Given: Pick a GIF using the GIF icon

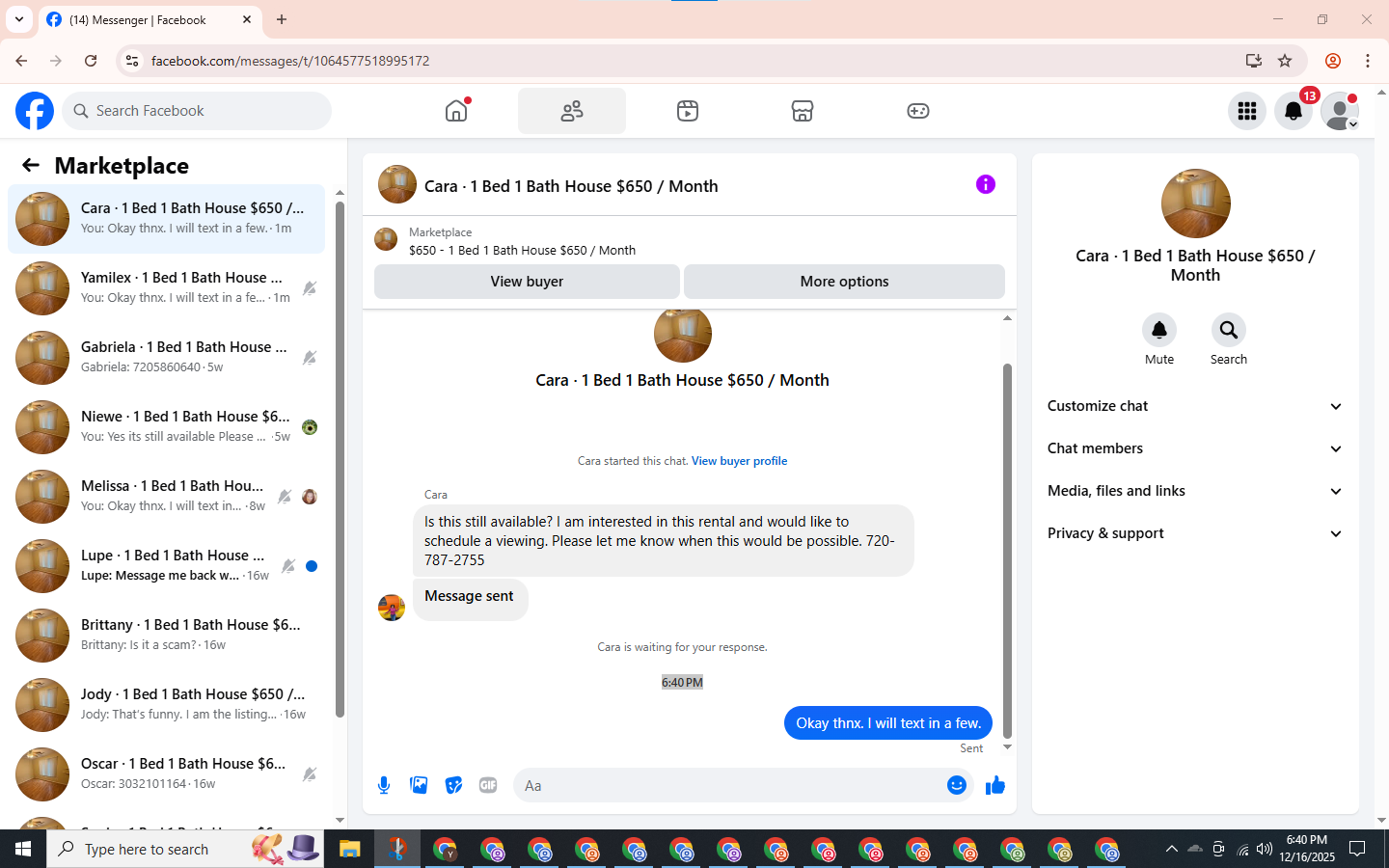Looking at the screenshot, I should click(488, 785).
